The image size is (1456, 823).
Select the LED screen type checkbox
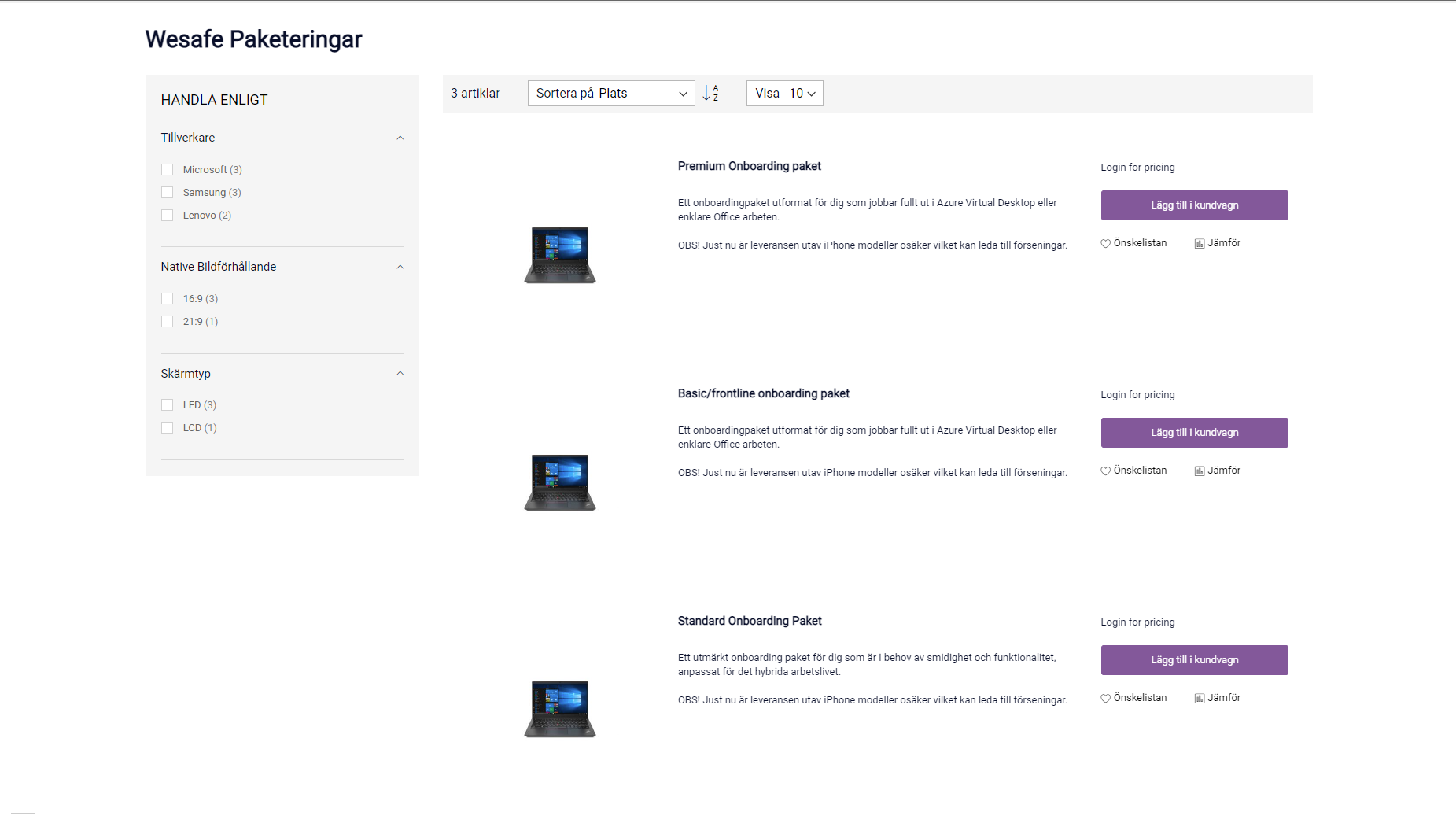tap(167, 405)
